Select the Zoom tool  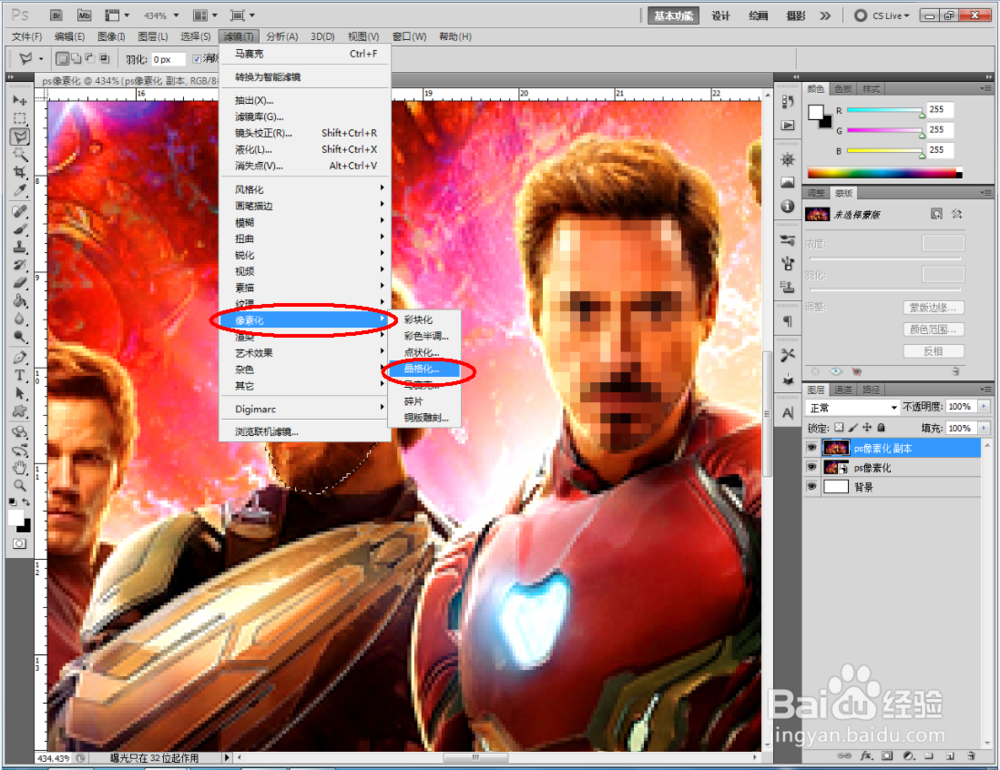point(20,485)
